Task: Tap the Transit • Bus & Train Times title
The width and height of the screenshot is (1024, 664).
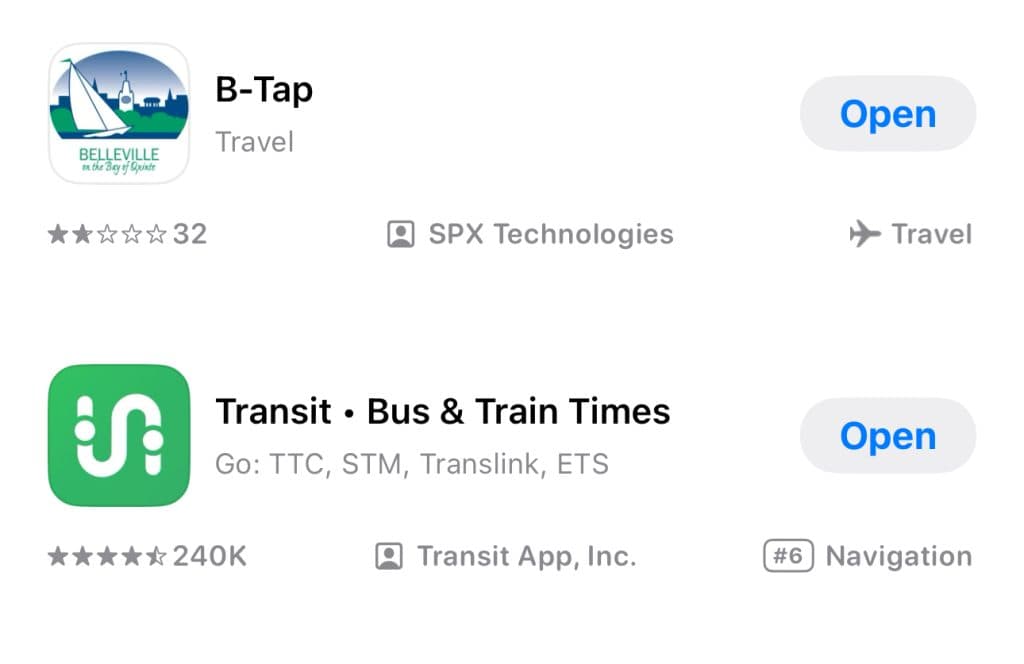Action: point(443,411)
